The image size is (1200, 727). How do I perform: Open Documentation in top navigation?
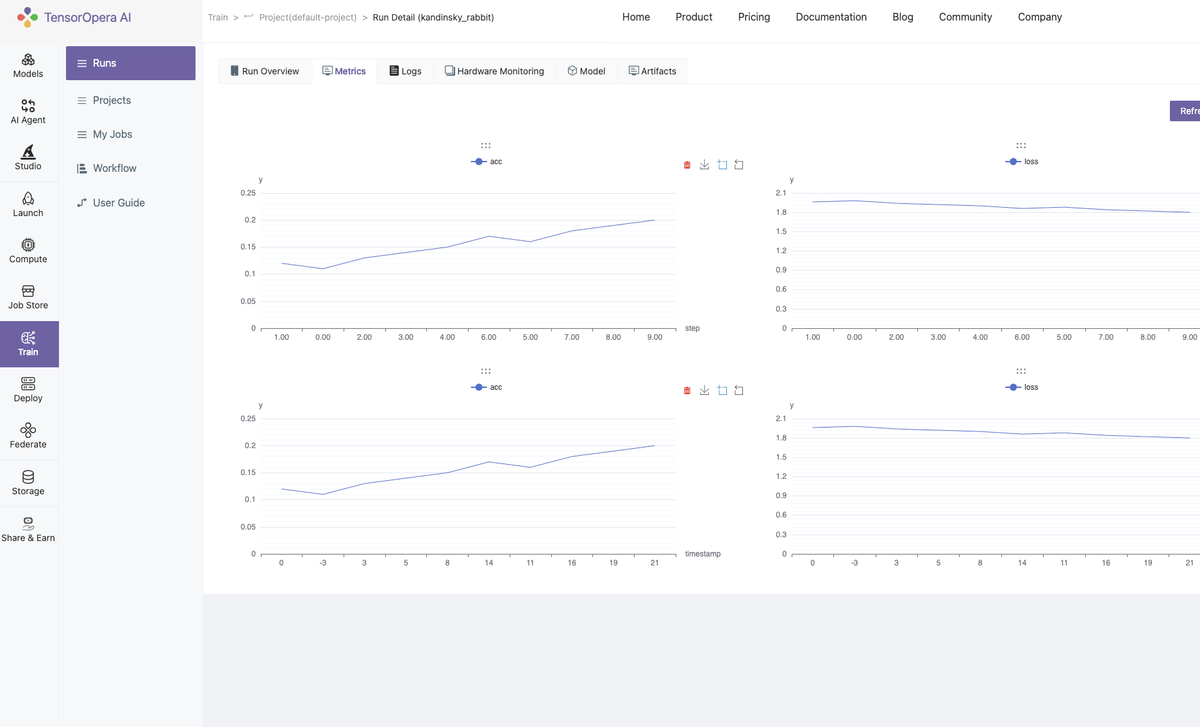tap(831, 17)
